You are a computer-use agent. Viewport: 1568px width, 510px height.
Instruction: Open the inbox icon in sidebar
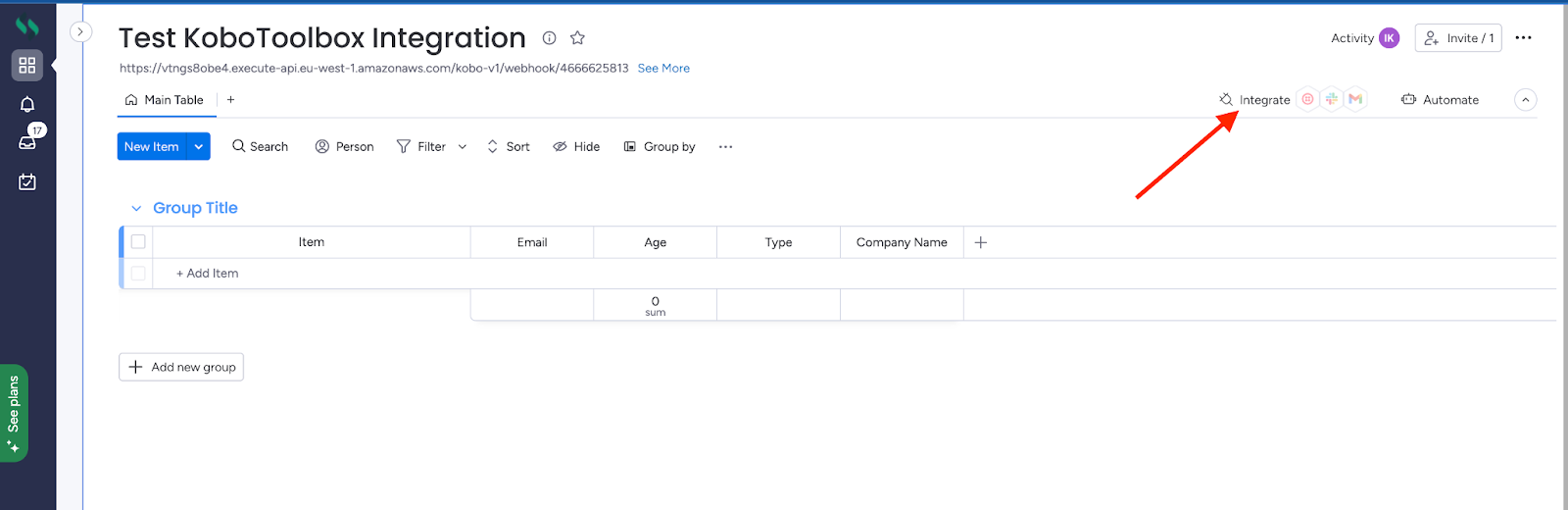coord(27,142)
